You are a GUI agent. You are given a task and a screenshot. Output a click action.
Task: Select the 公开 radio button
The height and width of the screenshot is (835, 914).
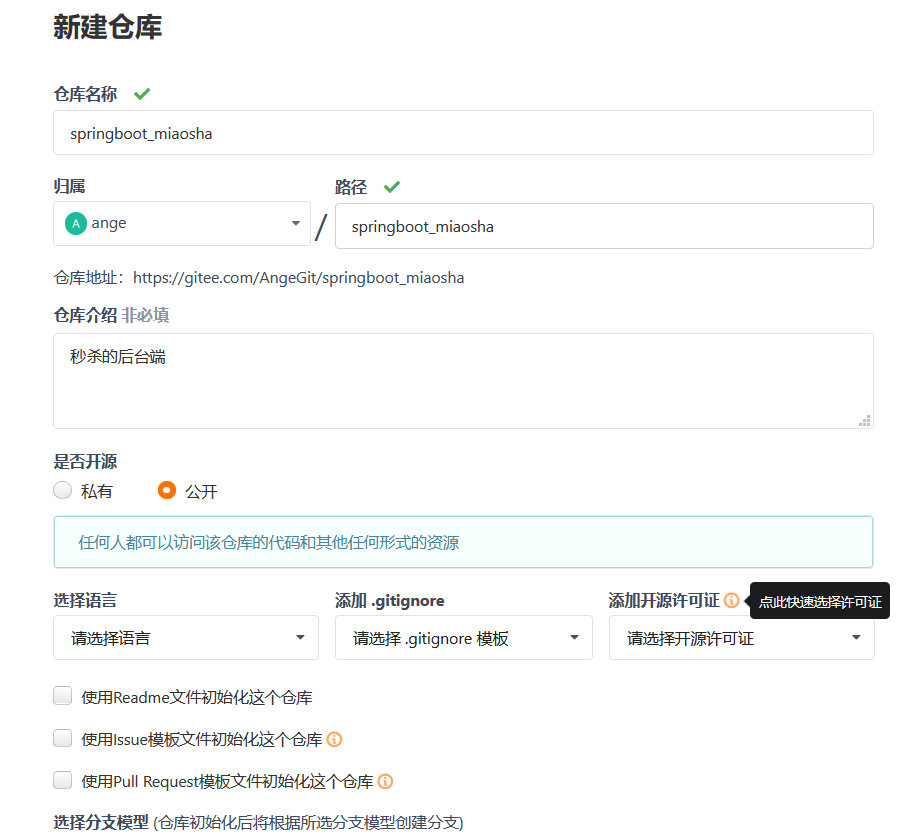click(x=167, y=490)
